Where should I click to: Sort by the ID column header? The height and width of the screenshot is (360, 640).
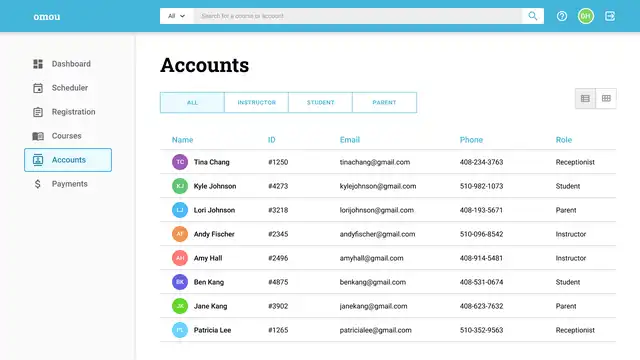click(x=271, y=140)
